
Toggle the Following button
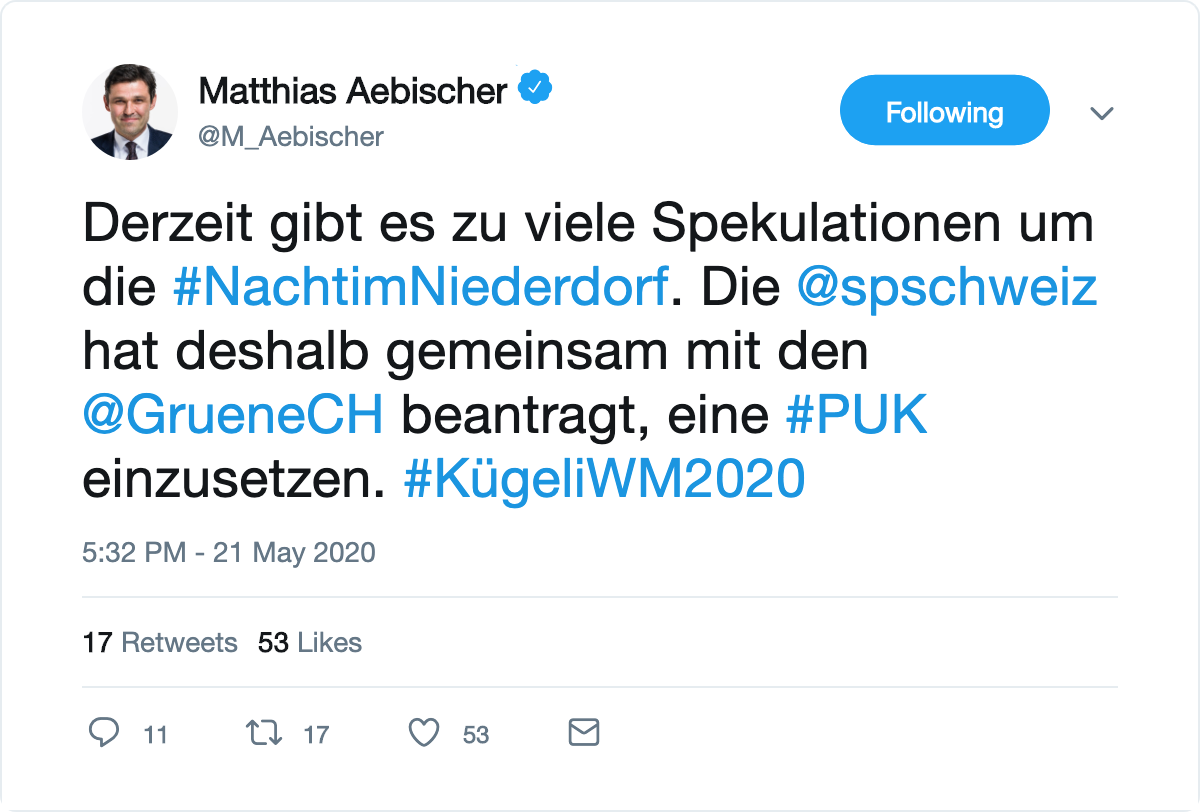pyautogui.click(x=944, y=111)
